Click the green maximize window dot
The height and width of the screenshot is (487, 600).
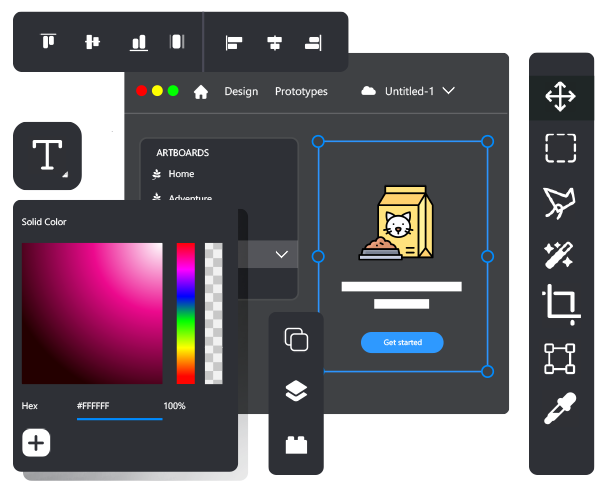coord(173,91)
